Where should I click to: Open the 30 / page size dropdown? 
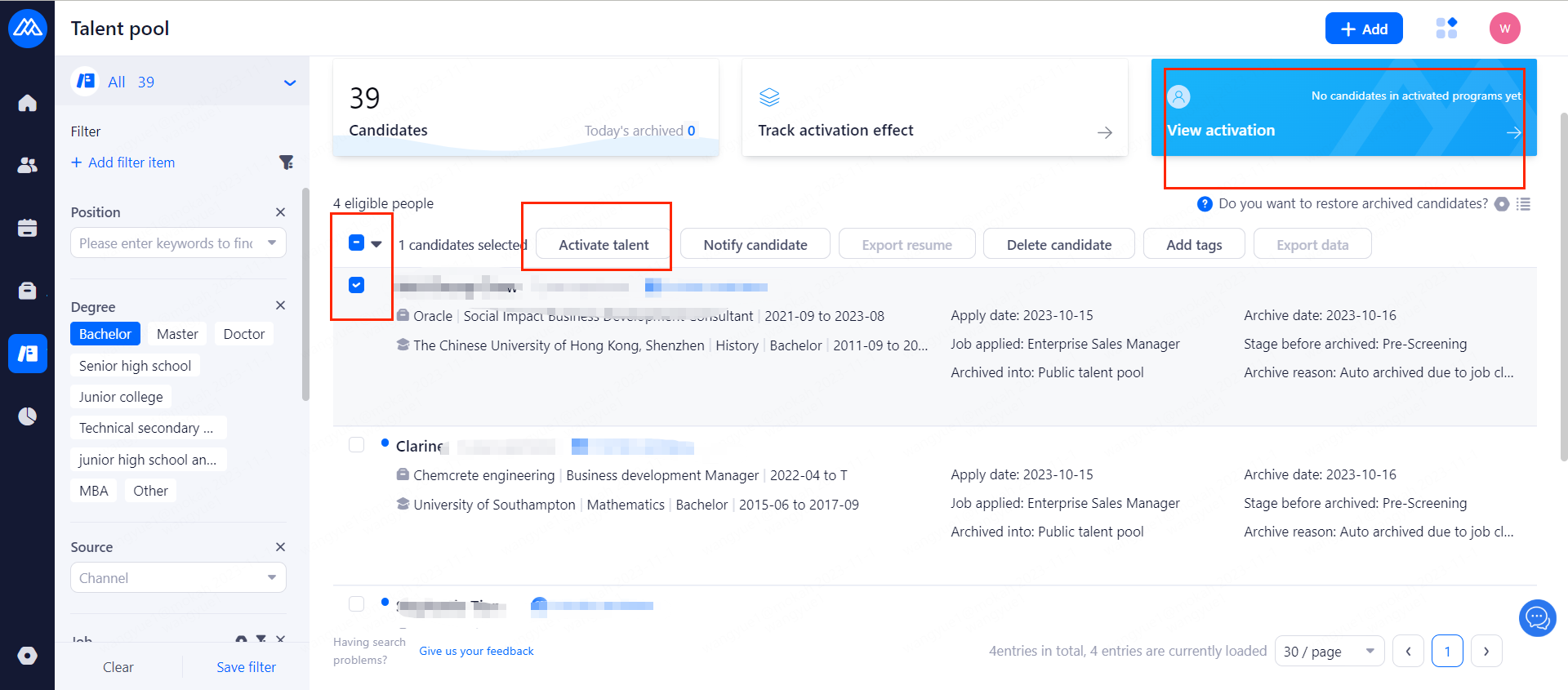click(1329, 652)
